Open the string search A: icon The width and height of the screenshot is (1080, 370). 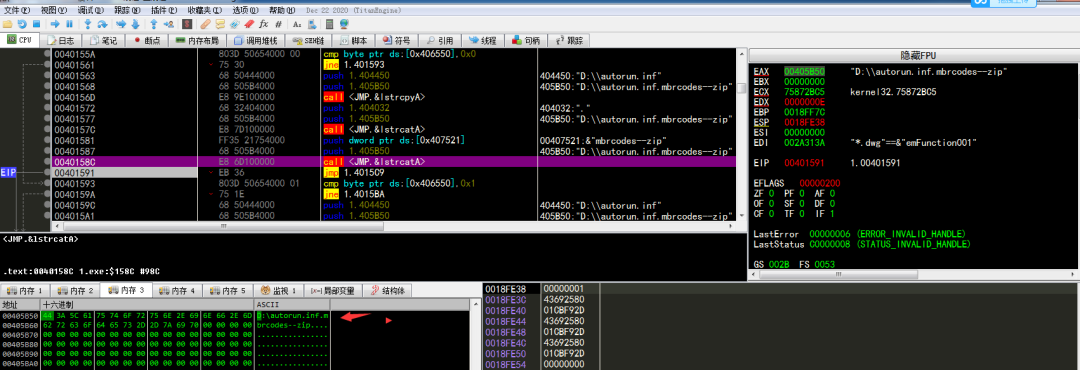(x=297, y=24)
